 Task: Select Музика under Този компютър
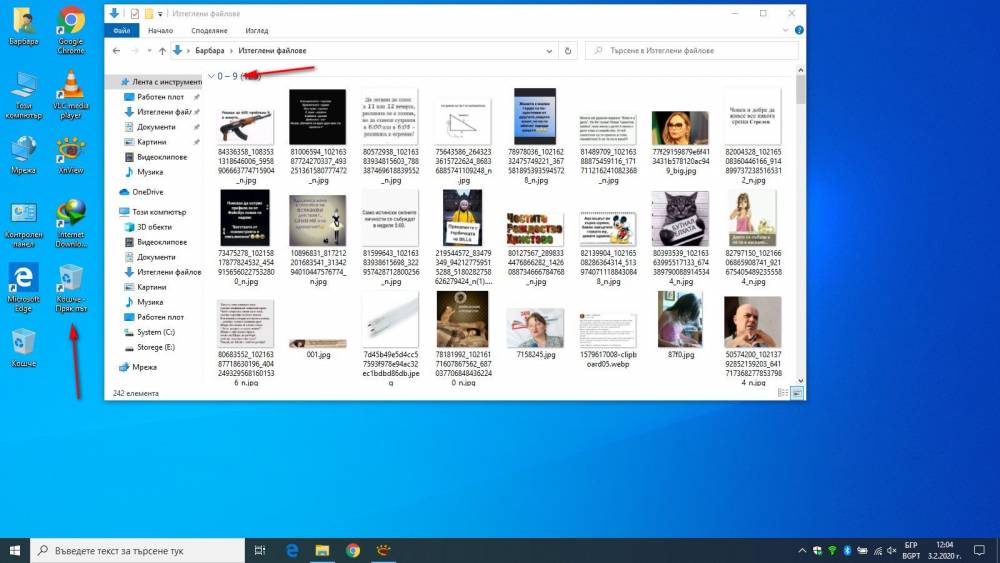tap(150, 302)
